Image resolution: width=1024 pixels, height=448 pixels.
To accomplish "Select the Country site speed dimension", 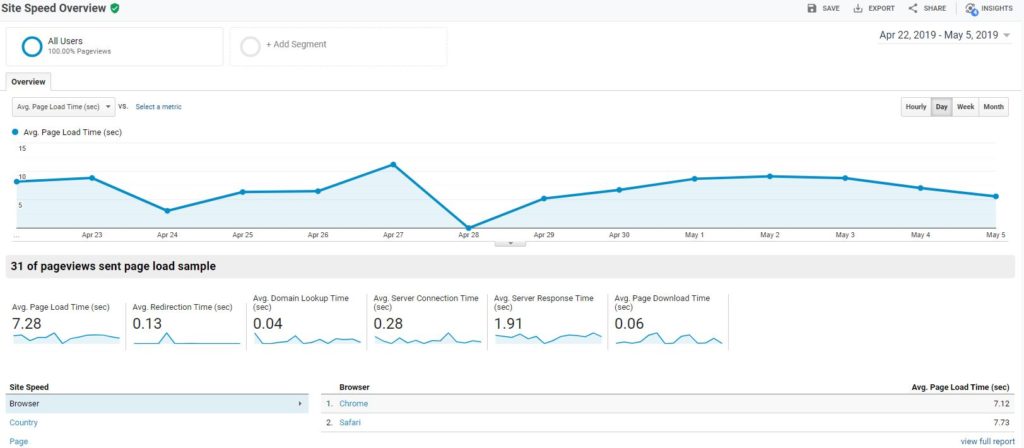I will pos(24,423).
